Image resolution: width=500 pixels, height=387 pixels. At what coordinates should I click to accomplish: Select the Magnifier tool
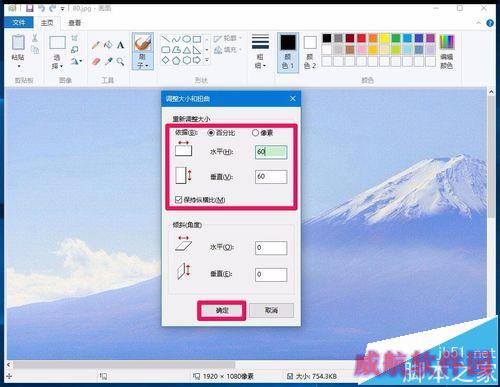tap(120, 61)
